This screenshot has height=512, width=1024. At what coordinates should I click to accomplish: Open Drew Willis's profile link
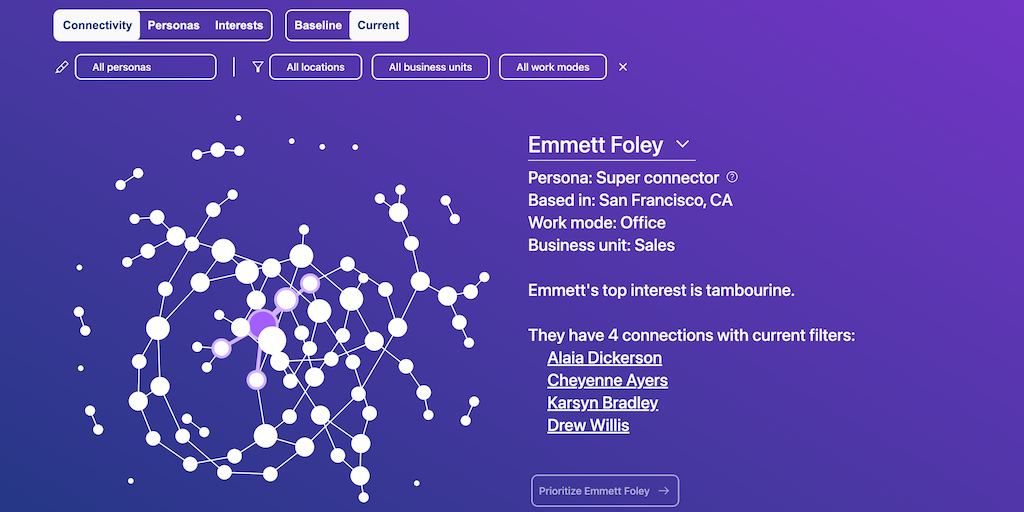[588, 425]
